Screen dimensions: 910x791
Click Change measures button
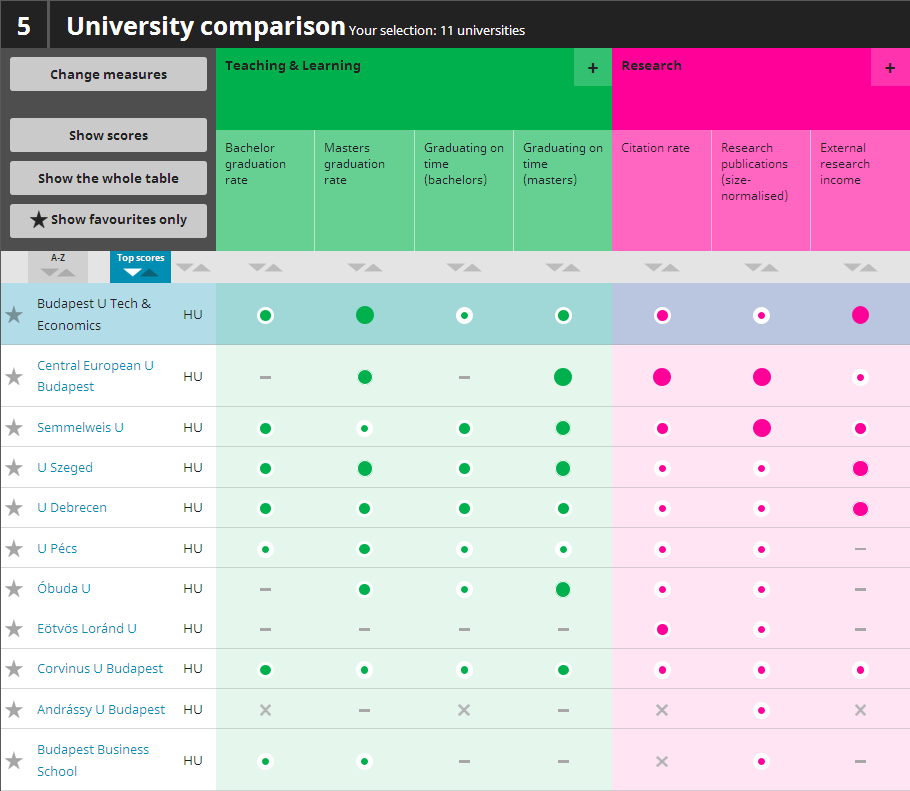(109, 74)
